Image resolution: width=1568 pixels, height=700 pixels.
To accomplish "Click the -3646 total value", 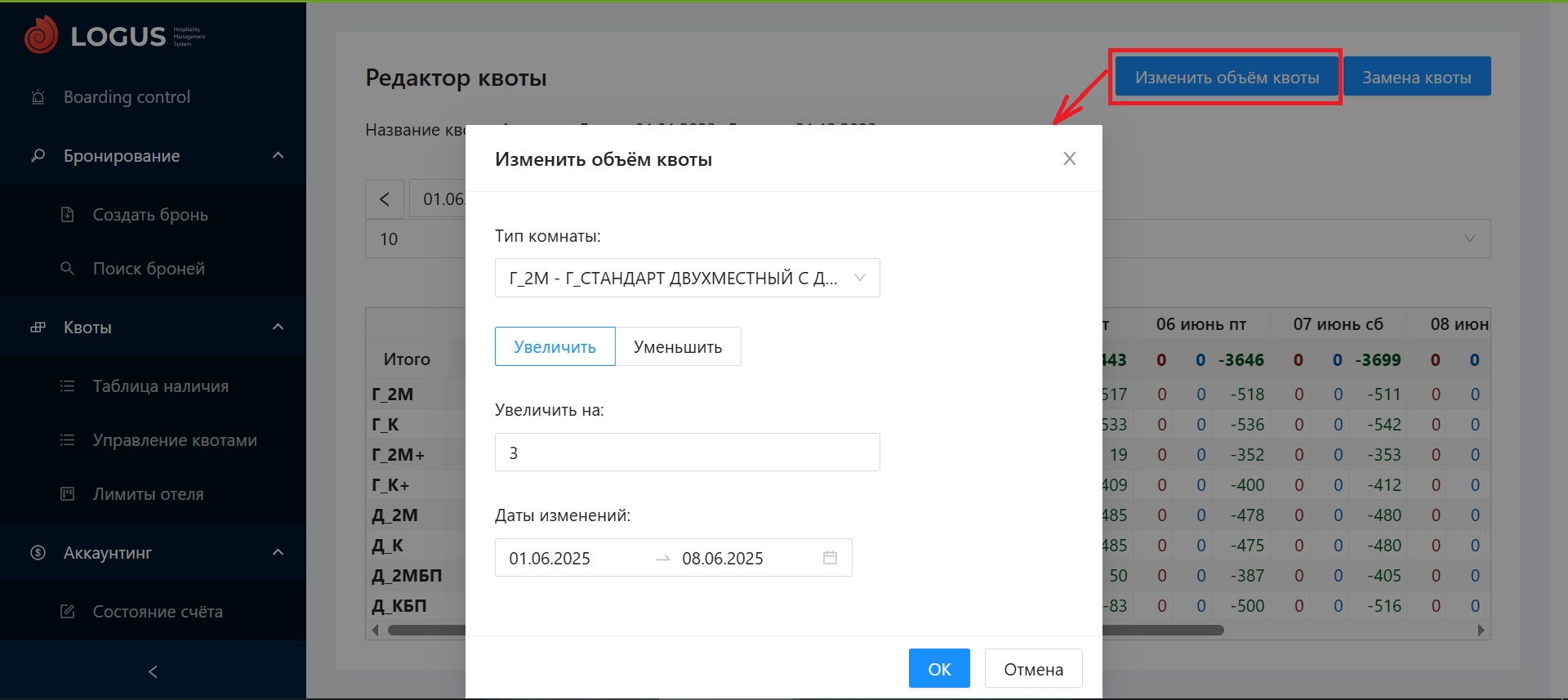I will 1241,359.
